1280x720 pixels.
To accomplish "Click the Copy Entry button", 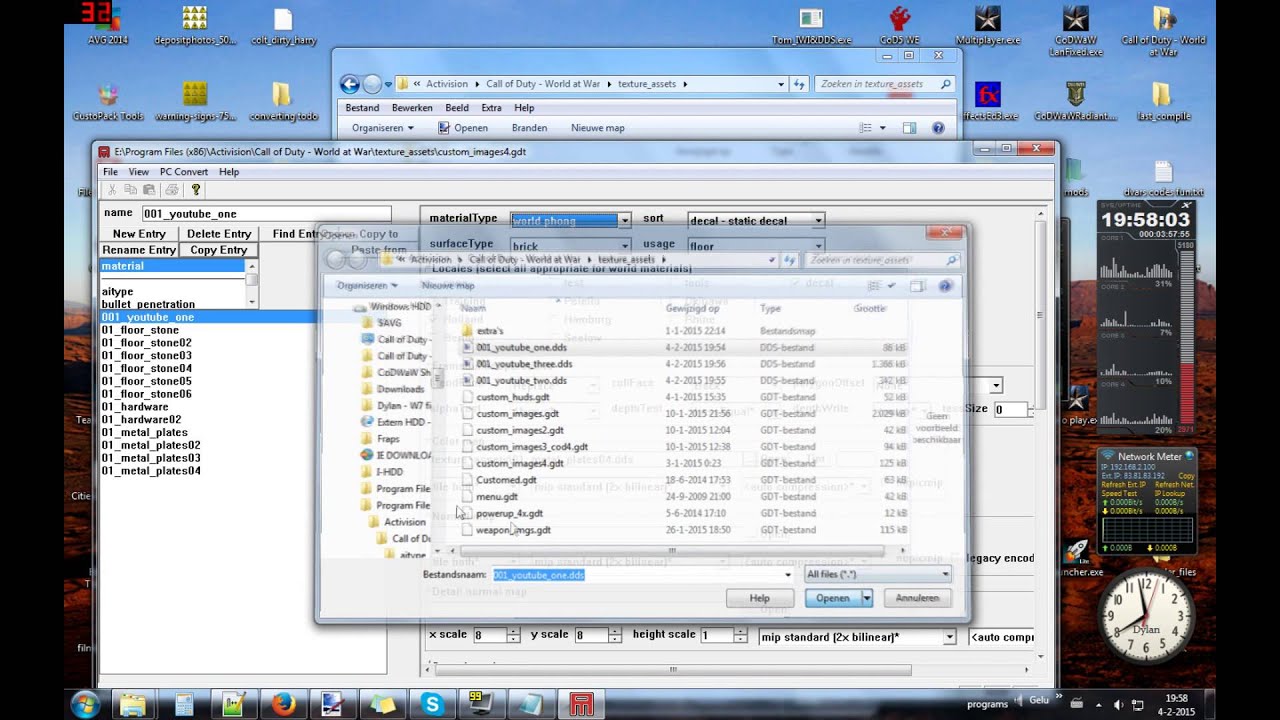I will (219, 250).
